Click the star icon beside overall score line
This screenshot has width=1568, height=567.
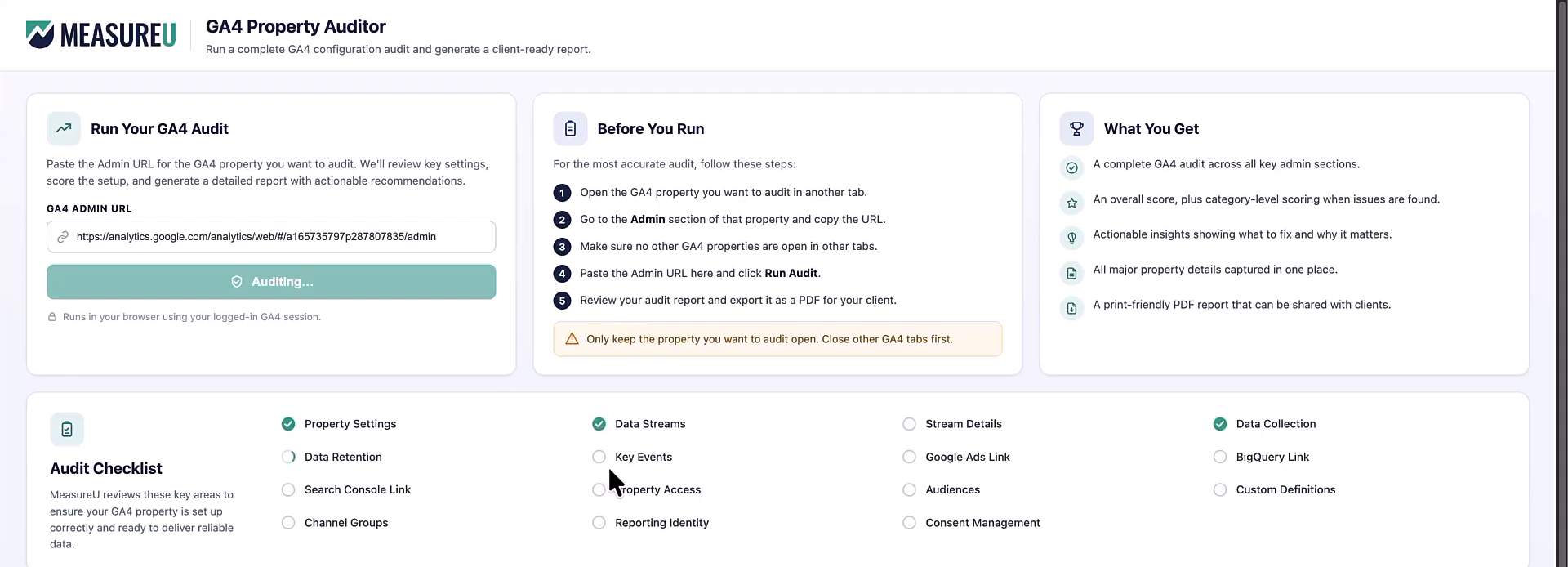[x=1072, y=203]
